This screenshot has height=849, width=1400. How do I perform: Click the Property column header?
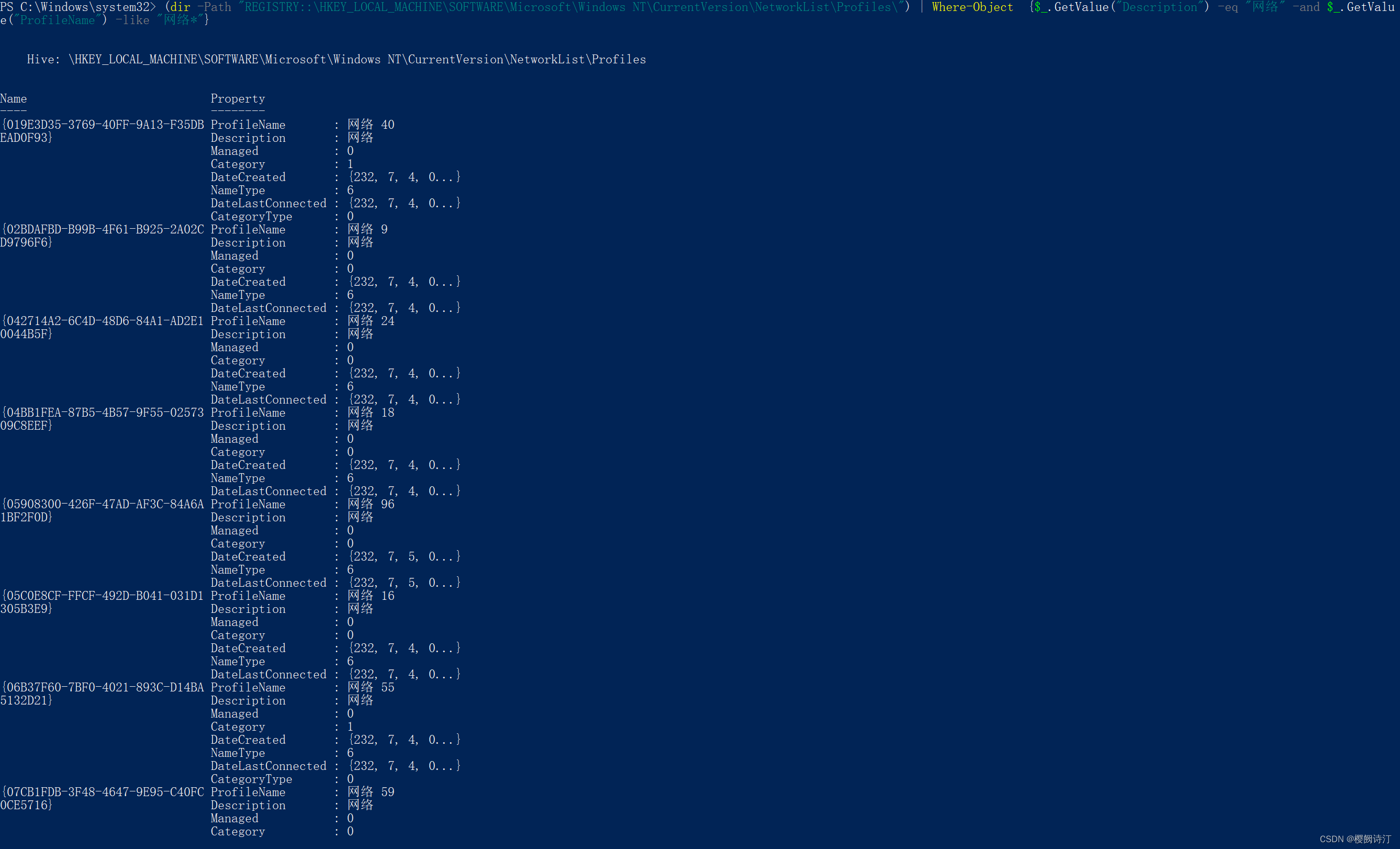click(x=238, y=99)
